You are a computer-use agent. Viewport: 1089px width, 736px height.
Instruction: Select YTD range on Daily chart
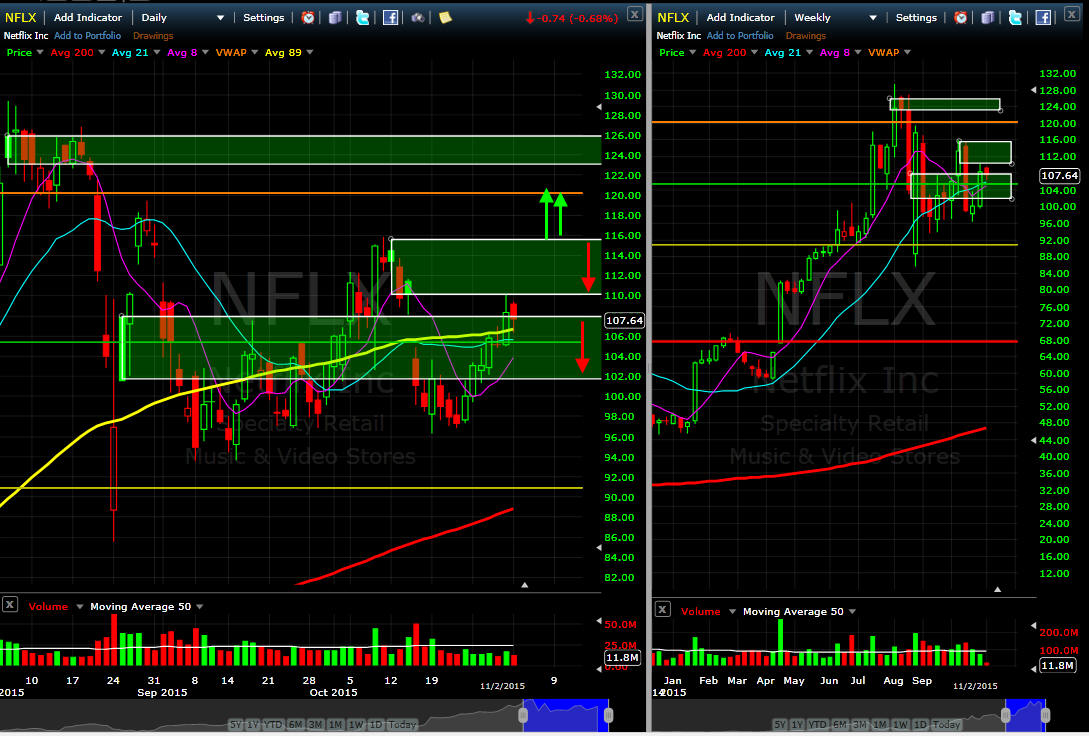point(274,724)
